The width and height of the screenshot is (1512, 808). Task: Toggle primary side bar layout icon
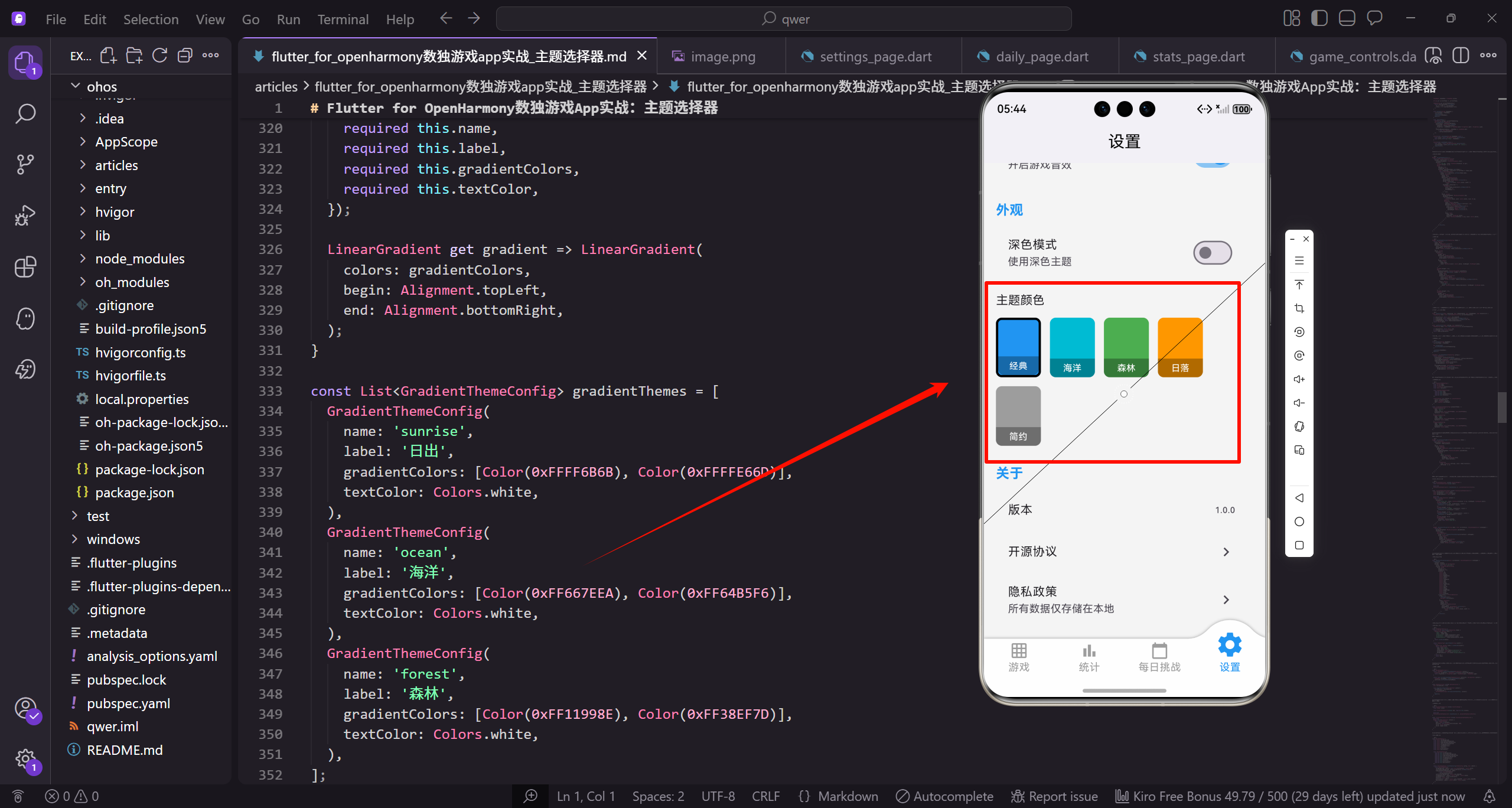[1319, 19]
